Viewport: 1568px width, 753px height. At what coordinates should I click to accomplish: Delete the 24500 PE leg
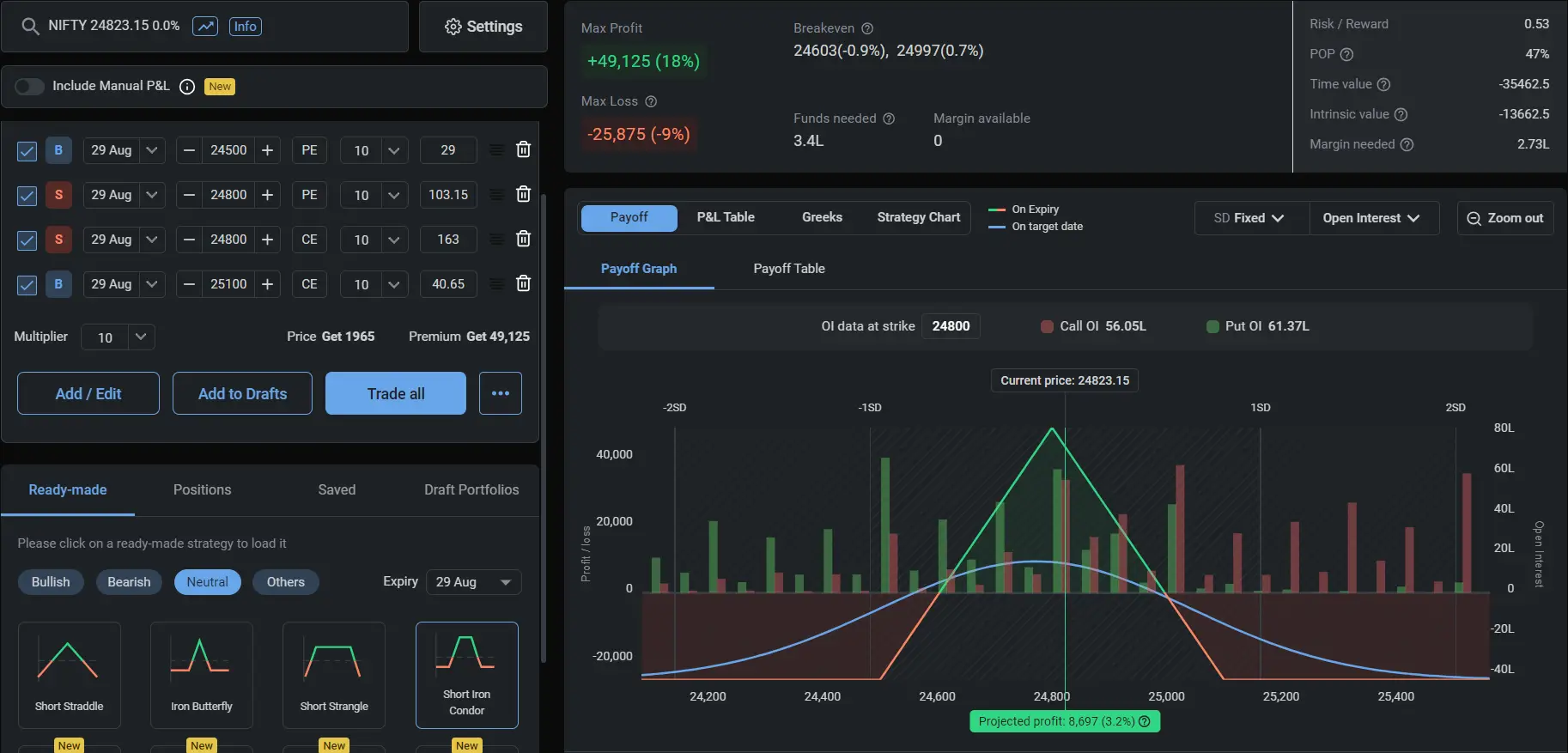pos(523,149)
